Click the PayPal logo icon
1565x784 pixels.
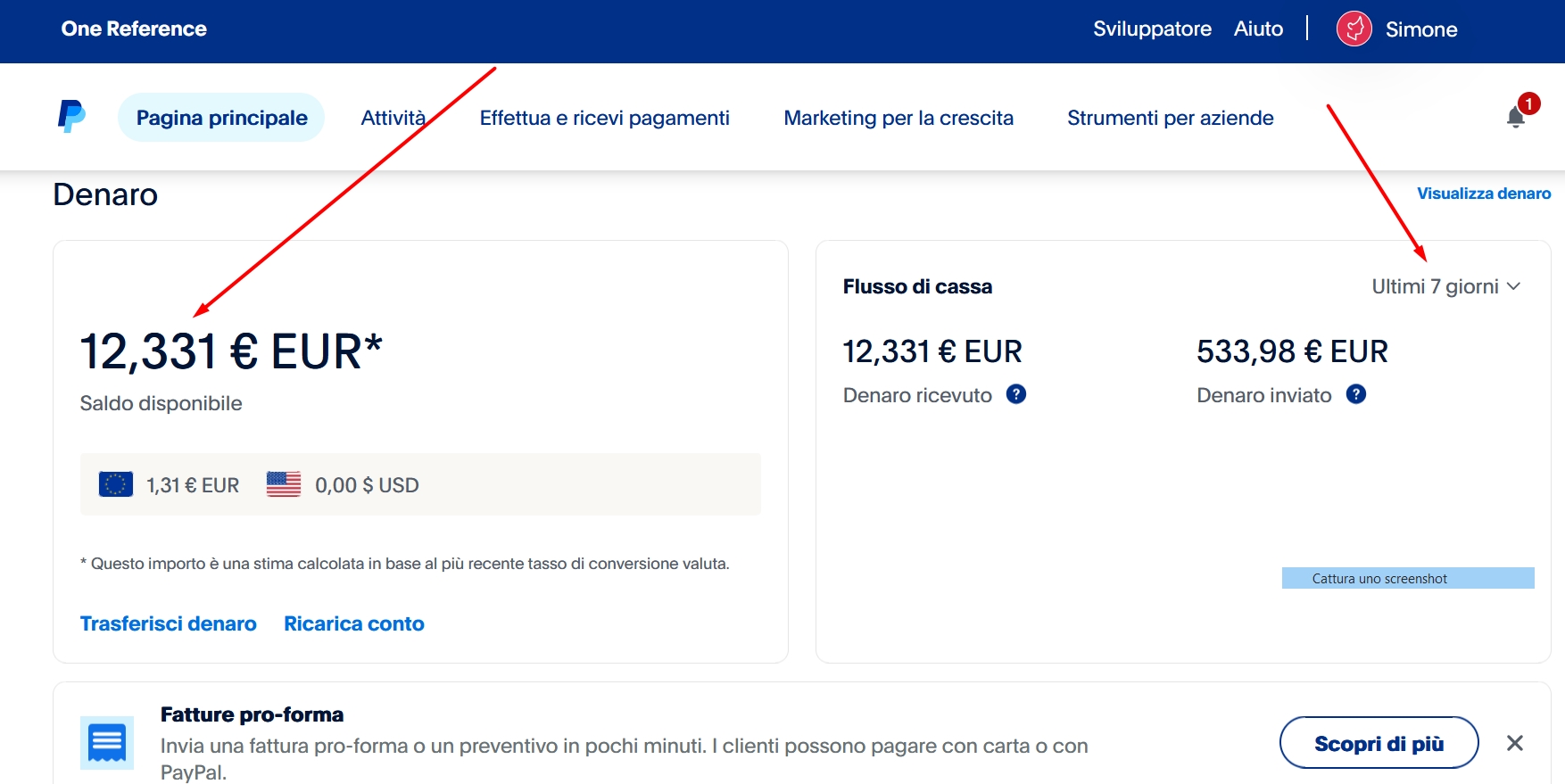(x=71, y=117)
